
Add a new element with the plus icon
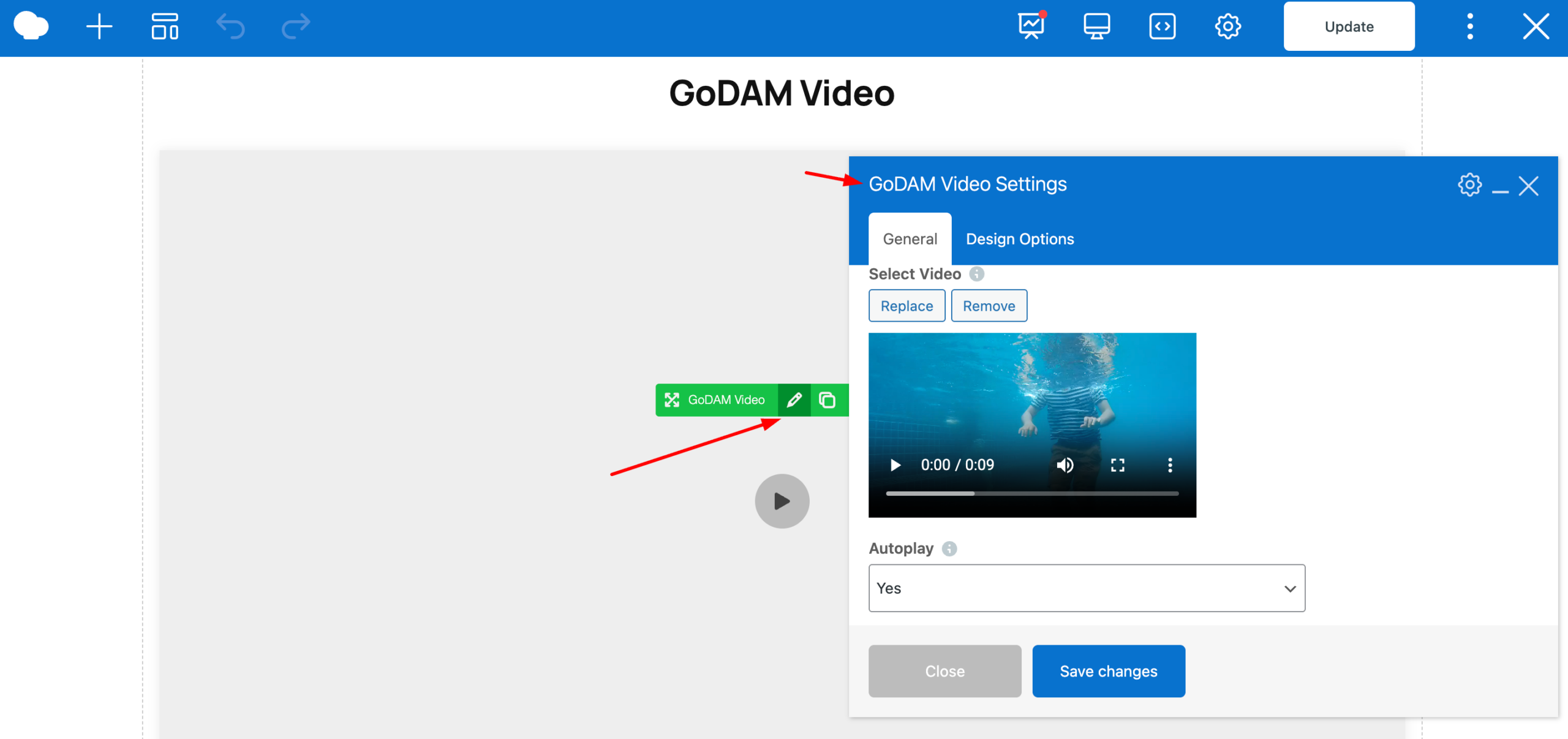[x=99, y=26]
